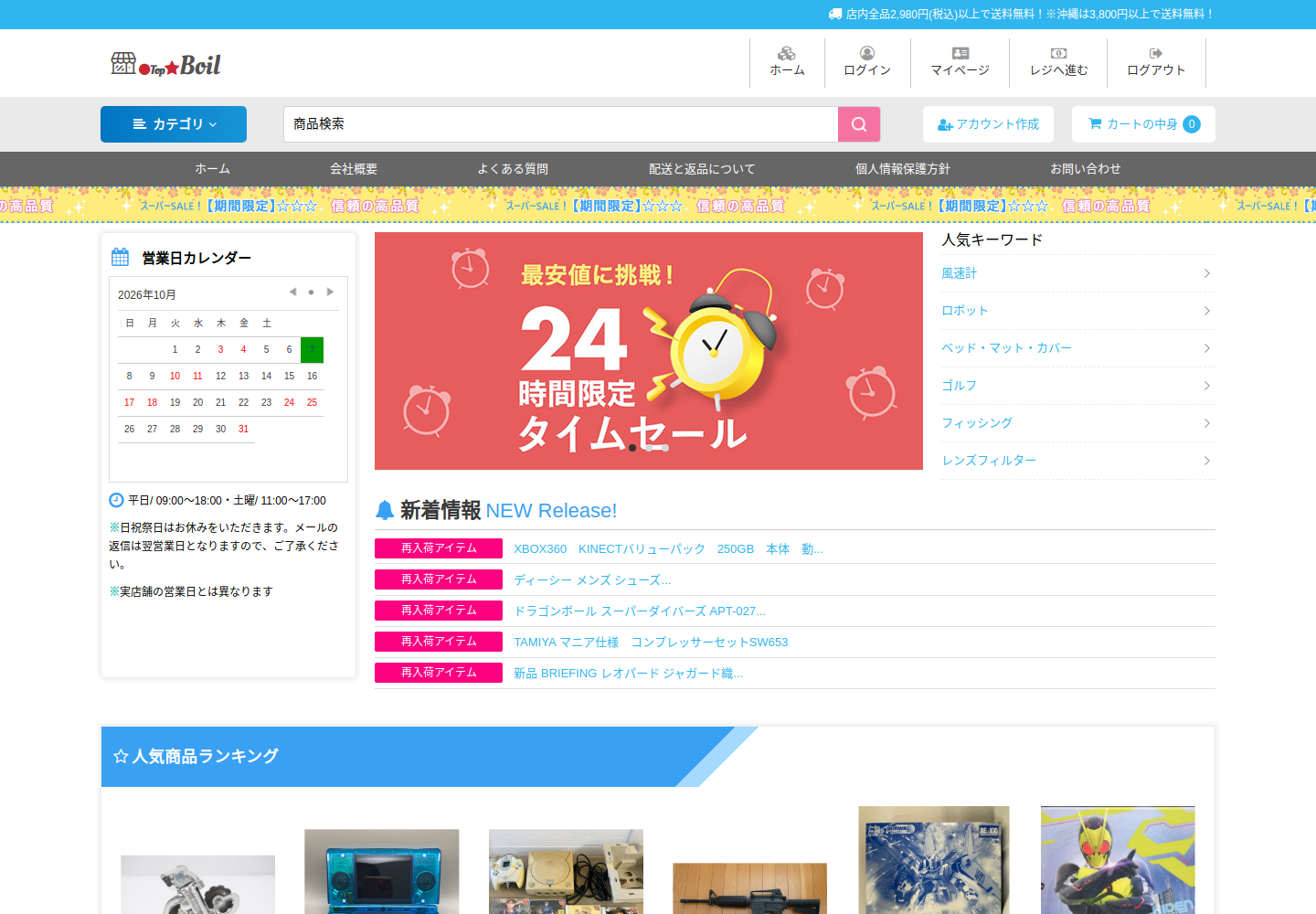The image size is (1316, 914).
Task: Expand the フィッシング keyword arrow
Action: click(1206, 423)
